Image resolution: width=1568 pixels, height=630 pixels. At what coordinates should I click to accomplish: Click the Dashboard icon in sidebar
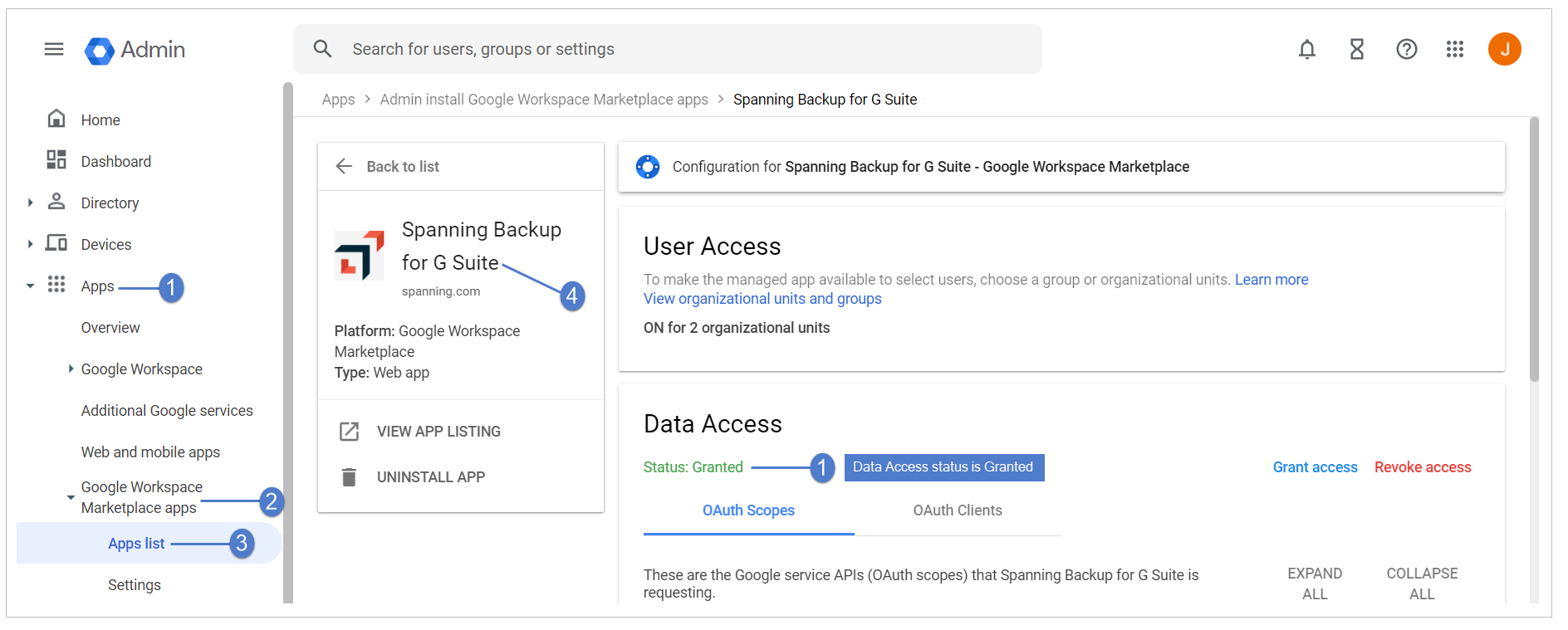(x=56, y=159)
